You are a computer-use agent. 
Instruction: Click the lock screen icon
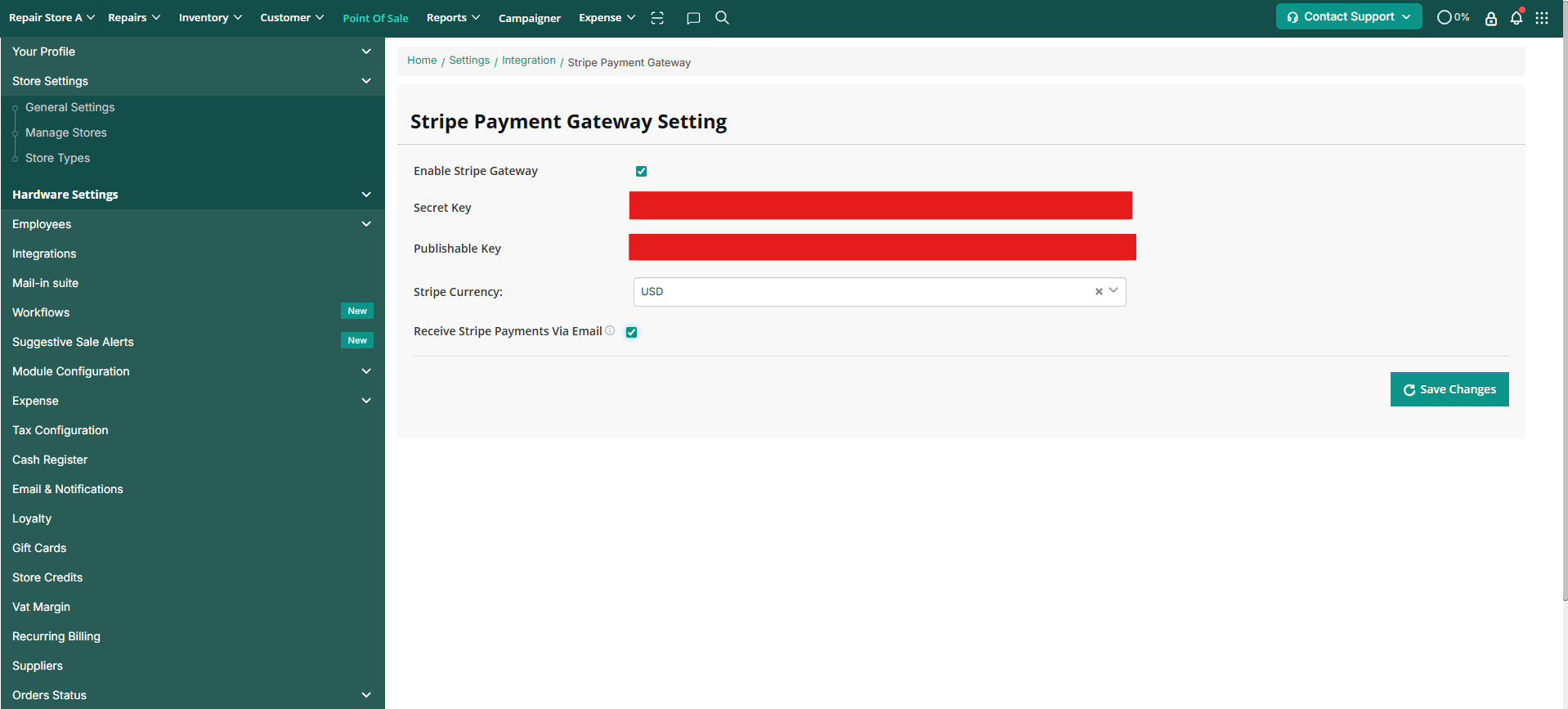click(x=1491, y=18)
